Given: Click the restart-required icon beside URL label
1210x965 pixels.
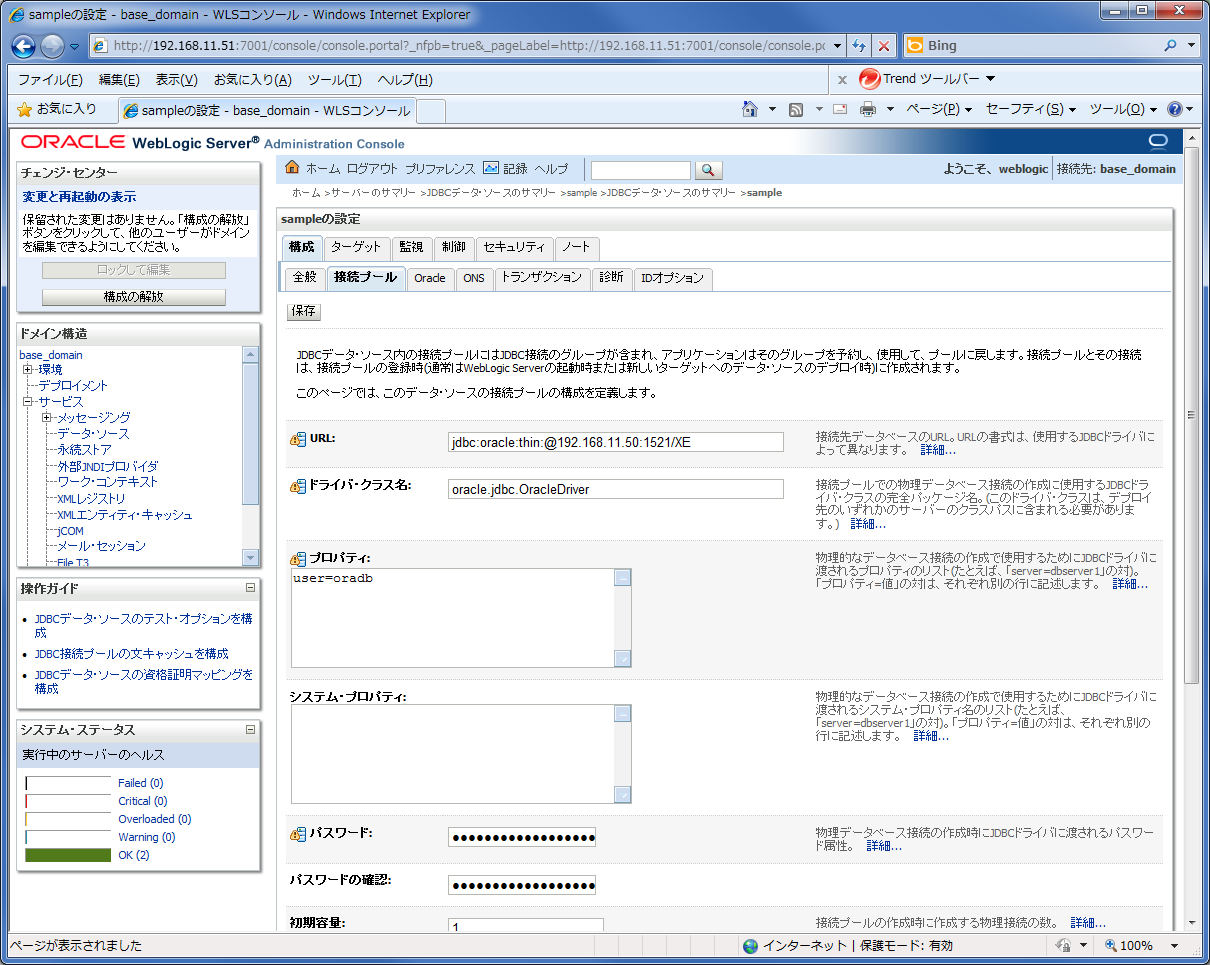Looking at the screenshot, I should coord(298,439).
